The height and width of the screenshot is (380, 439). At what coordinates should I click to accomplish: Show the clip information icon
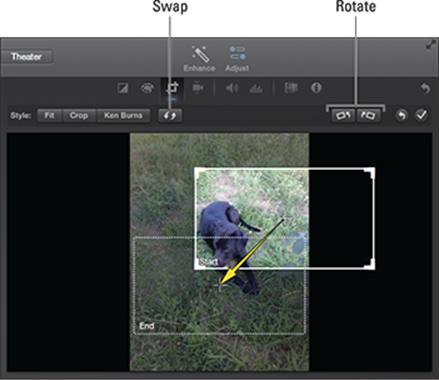pos(316,88)
